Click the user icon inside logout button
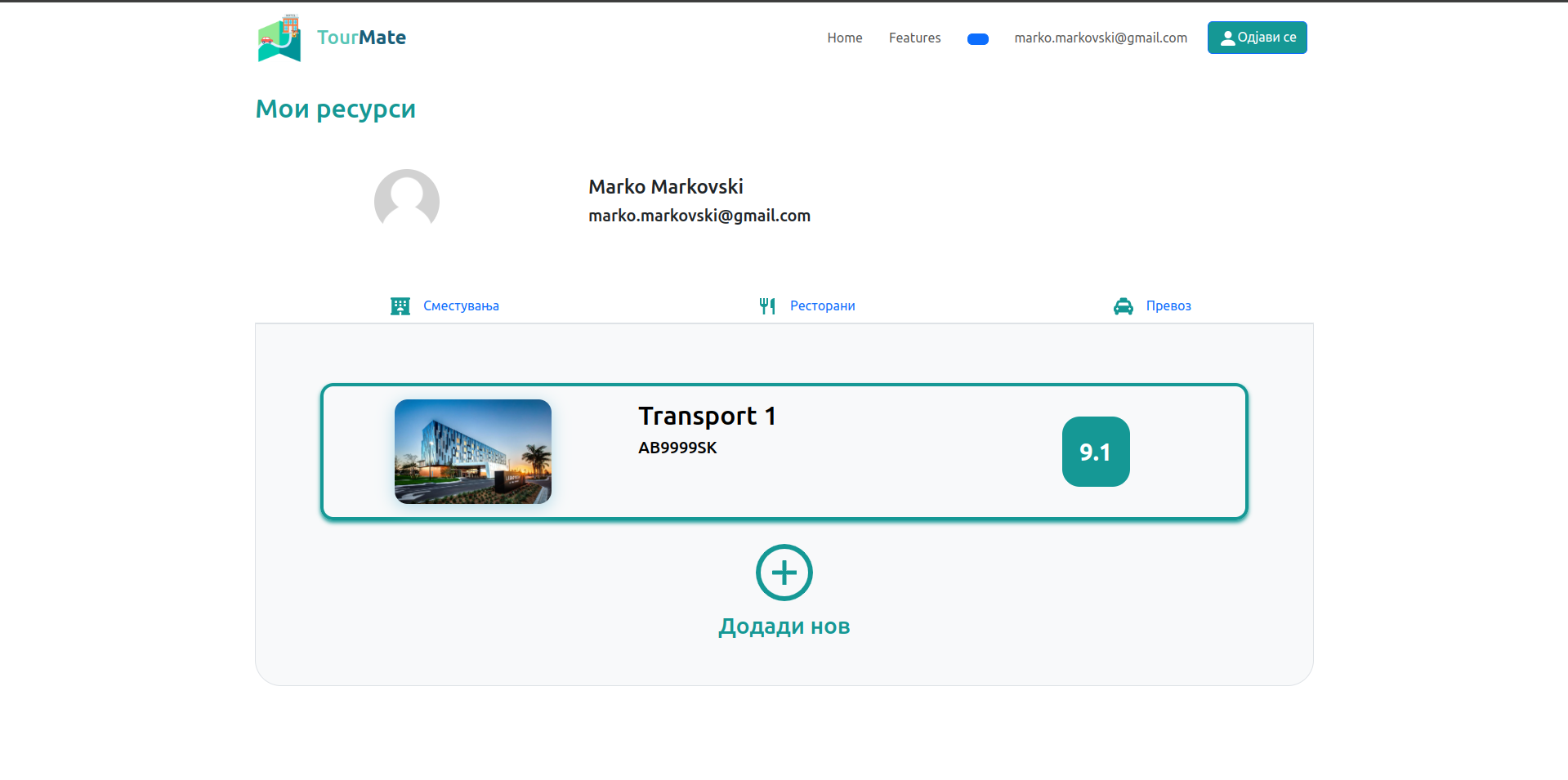The image size is (1568, 780). coord(1226,38)
